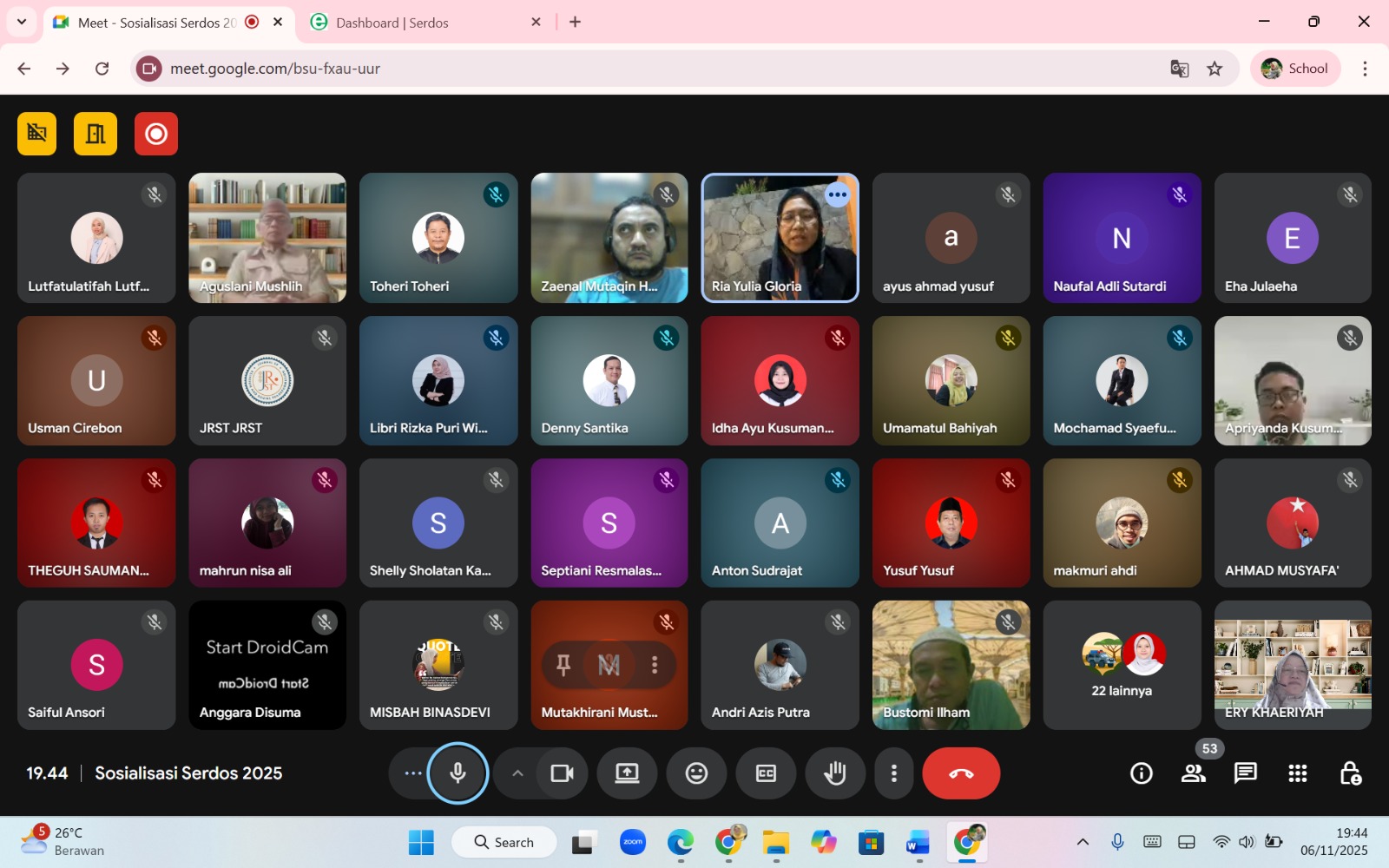Click the '22 lainnya' participants tile

click(1122, 666)
